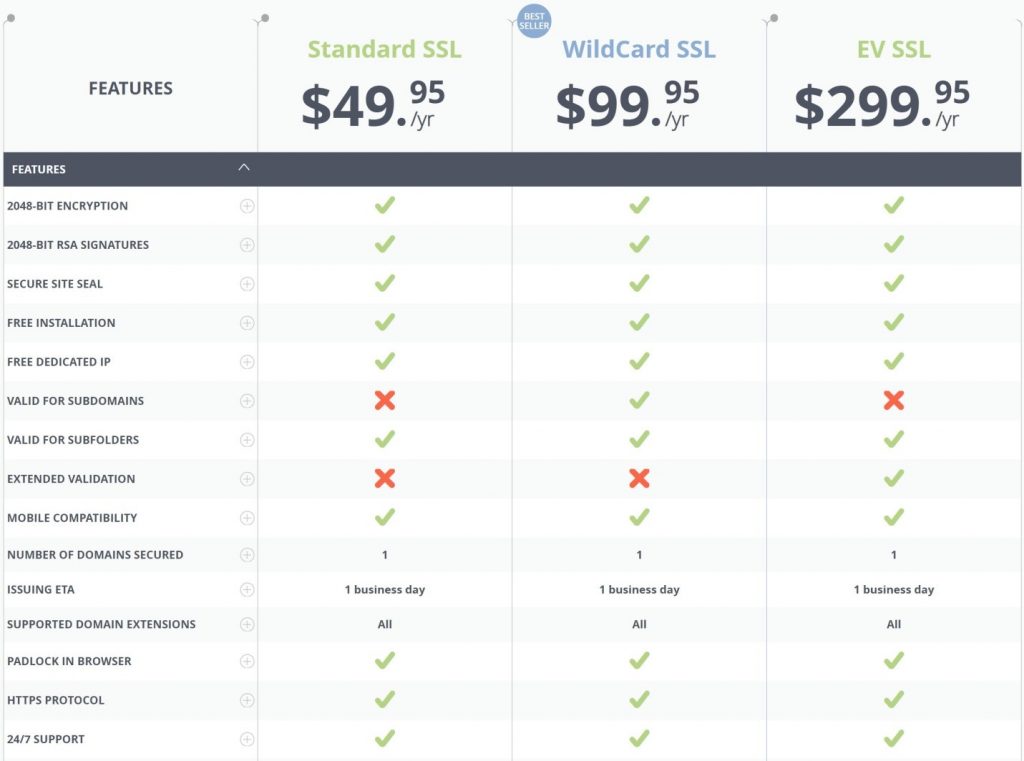1024x761 pixels.
Task: Click the $299.95/yr price
Action: point(882,103)
